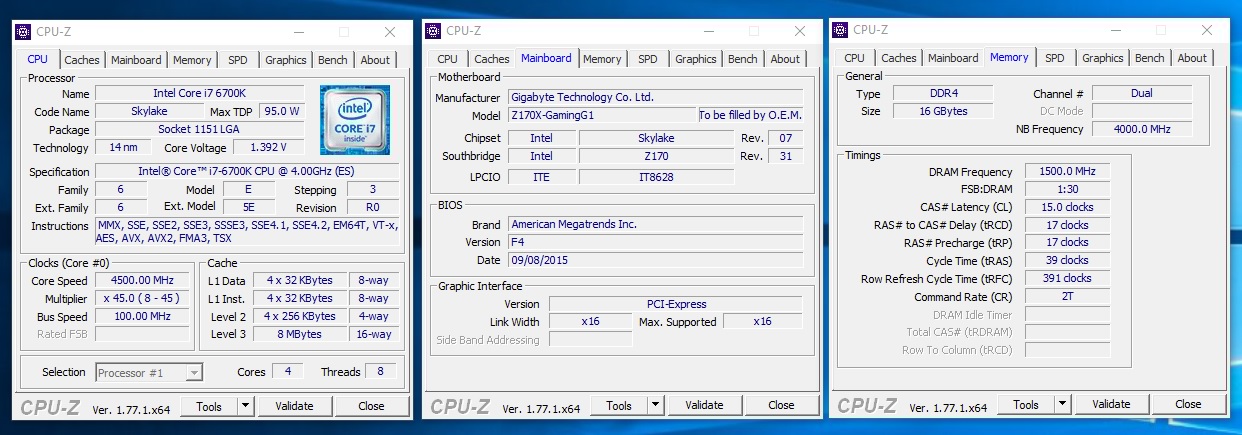Click the Tools button in the CPU window
Screen dimensions: 1242x435
(209, 406)
